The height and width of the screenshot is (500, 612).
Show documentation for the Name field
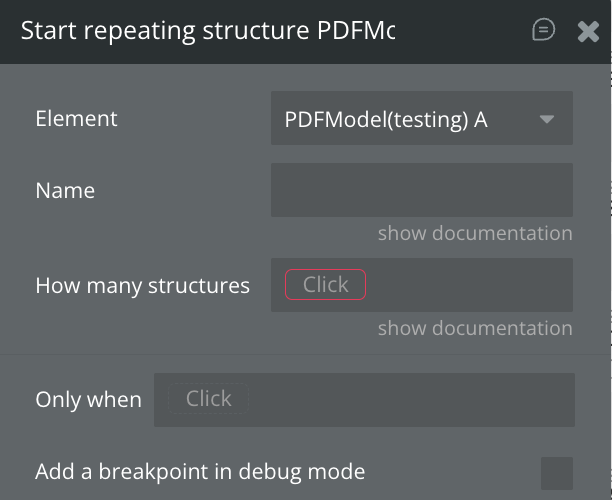pyautogui.click(x=475, y=233)
